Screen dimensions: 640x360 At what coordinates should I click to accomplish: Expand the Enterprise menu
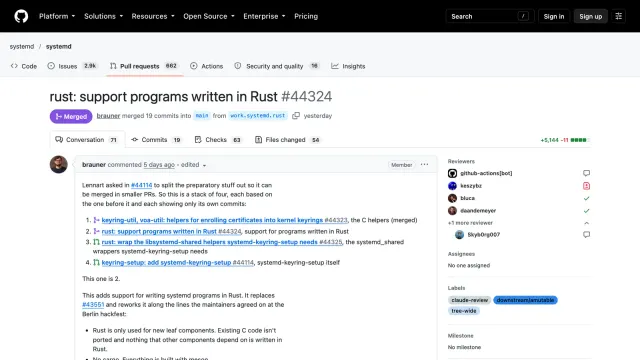264,16
